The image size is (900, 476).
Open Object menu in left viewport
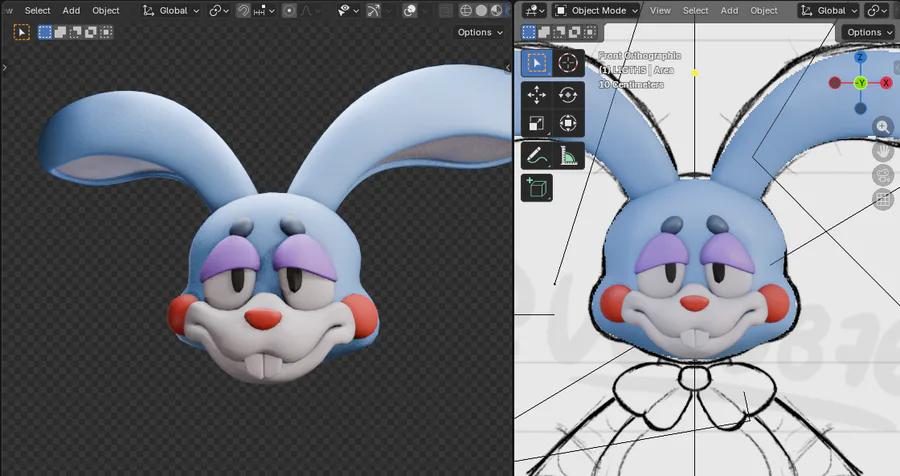(106, 10)
